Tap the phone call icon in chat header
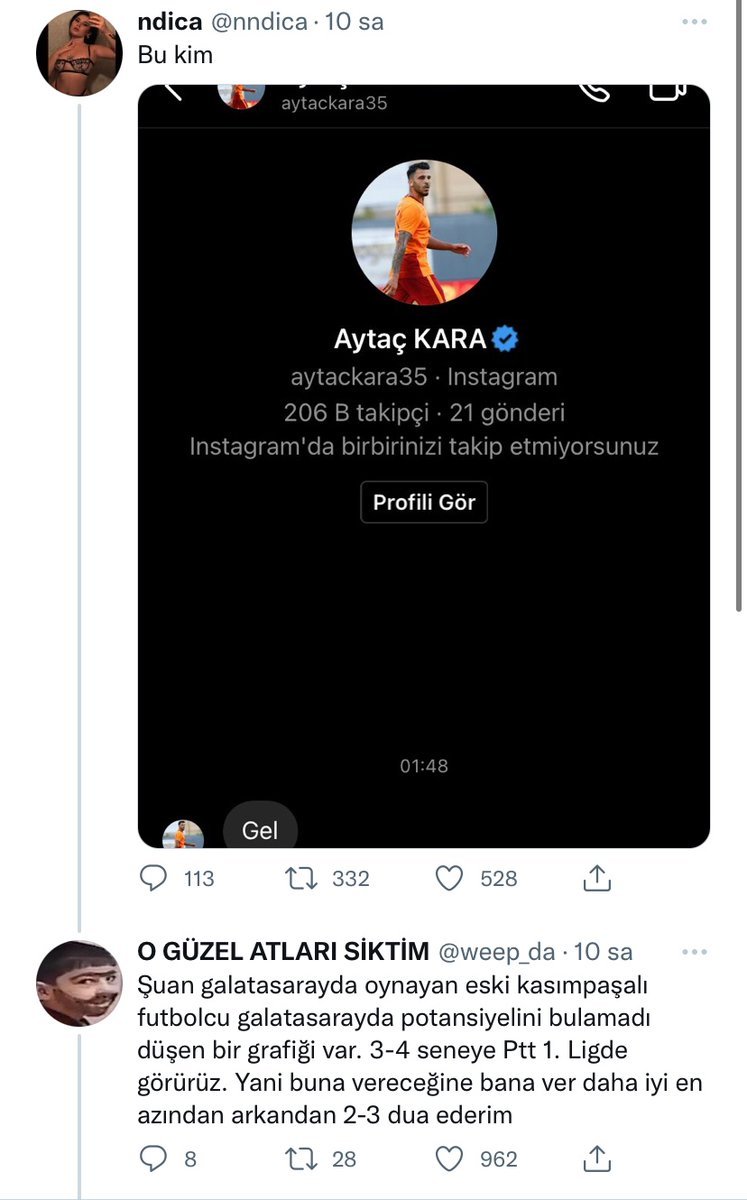 tap(595, 90)
